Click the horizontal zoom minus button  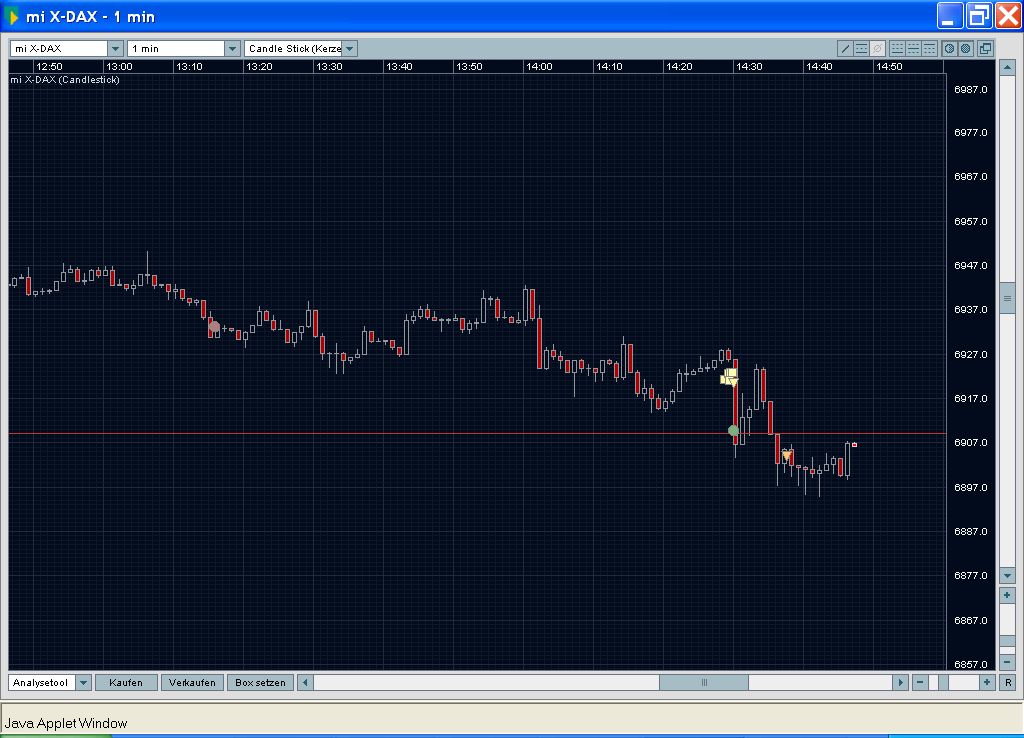(920, 682)
